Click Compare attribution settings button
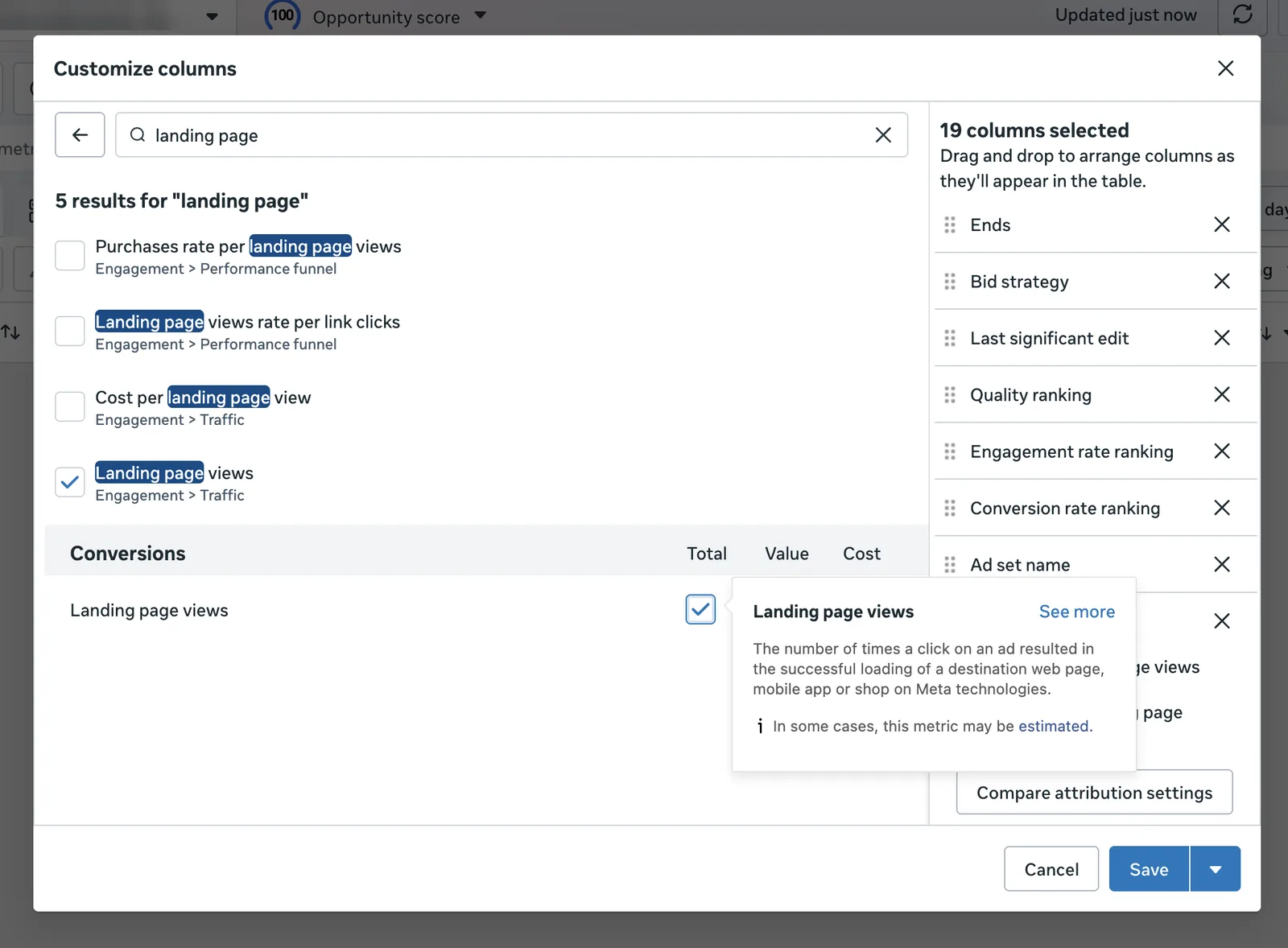This screenshot has height=948, width=1288. pos(1094,793)
